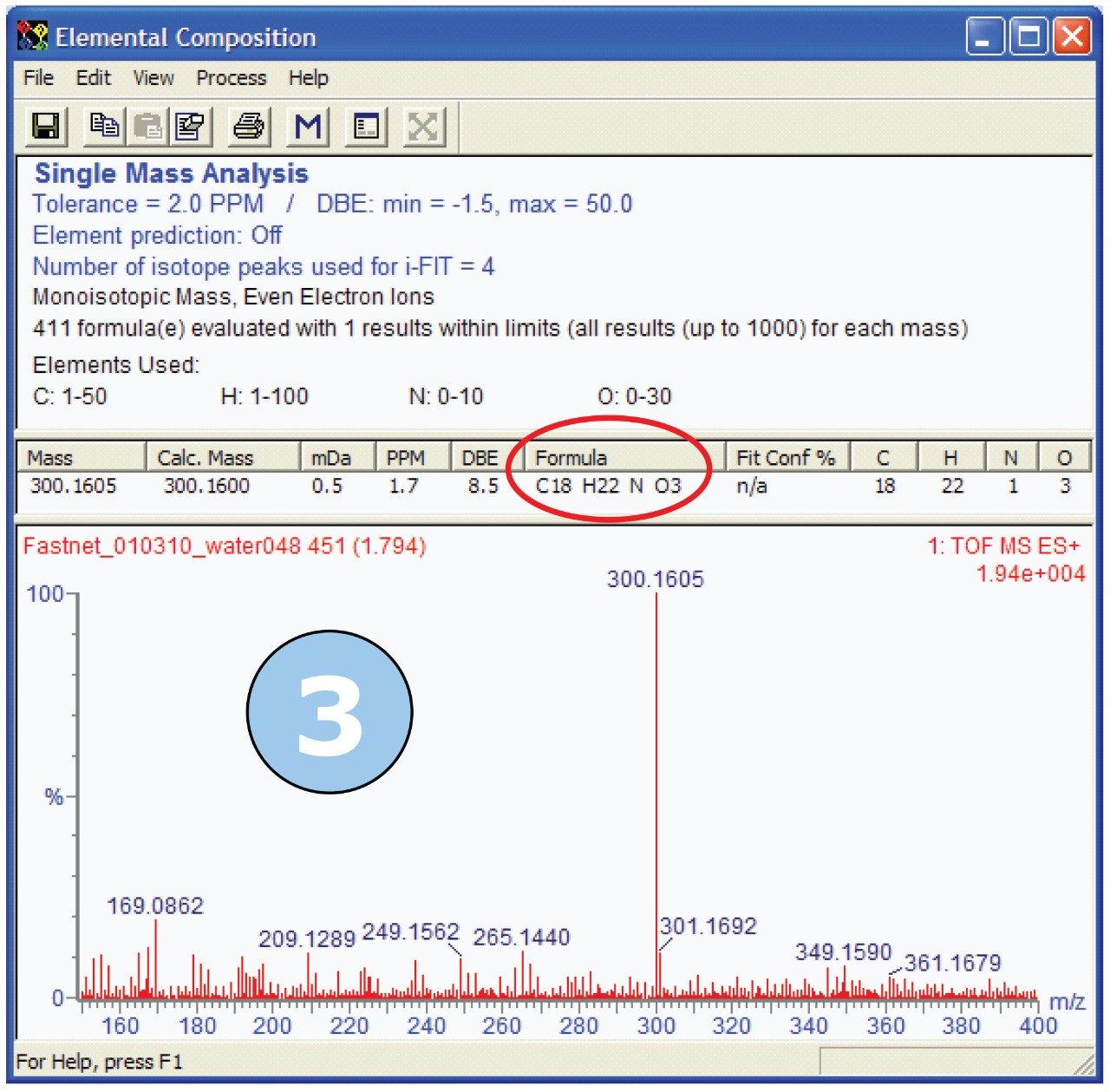This screenshot has height=1092, width=1110.
Task: Click the O element column header
Action: pos(1065,457)
